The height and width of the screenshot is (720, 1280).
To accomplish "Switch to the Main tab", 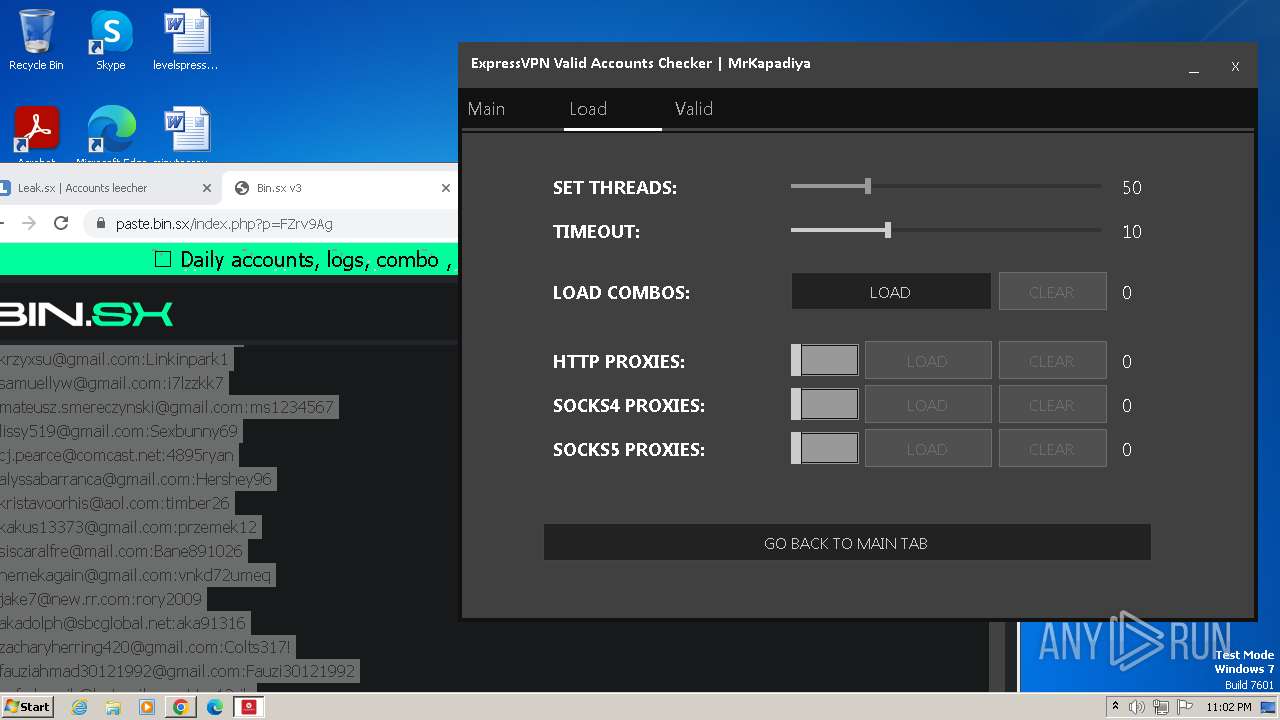I will click(x=486, y=109).
